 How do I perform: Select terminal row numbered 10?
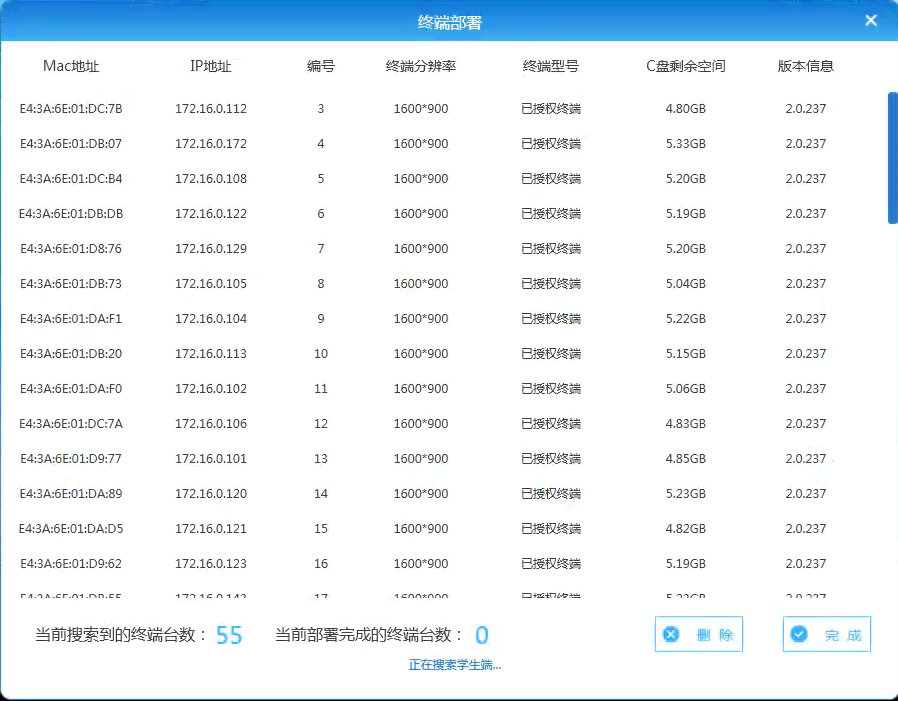(320, 354)
